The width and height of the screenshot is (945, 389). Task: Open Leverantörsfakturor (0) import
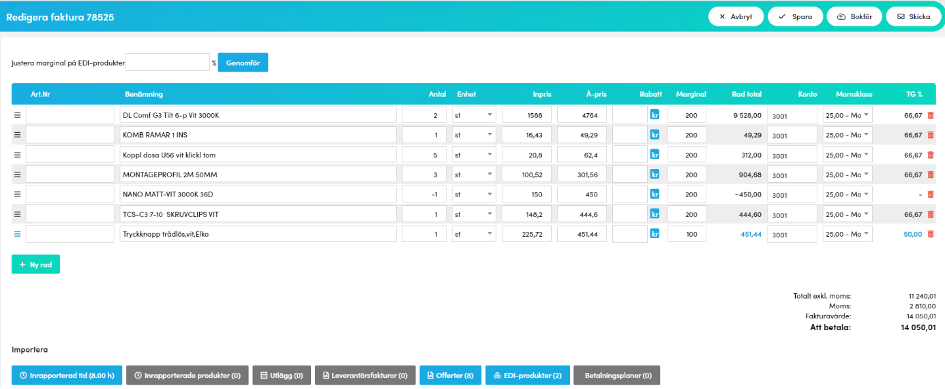(365, 375)
